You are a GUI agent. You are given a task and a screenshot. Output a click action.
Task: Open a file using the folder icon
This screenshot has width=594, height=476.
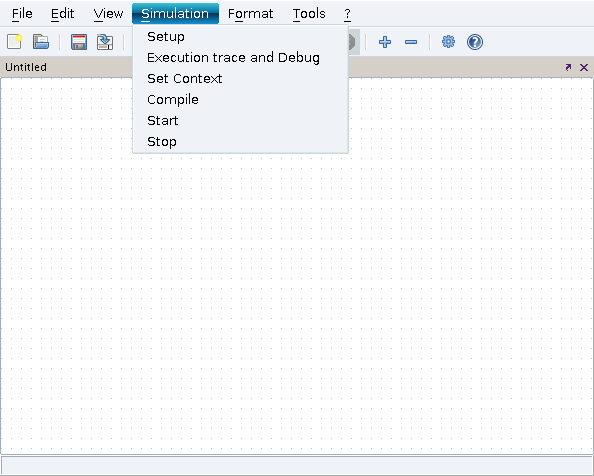click(41, 42)
